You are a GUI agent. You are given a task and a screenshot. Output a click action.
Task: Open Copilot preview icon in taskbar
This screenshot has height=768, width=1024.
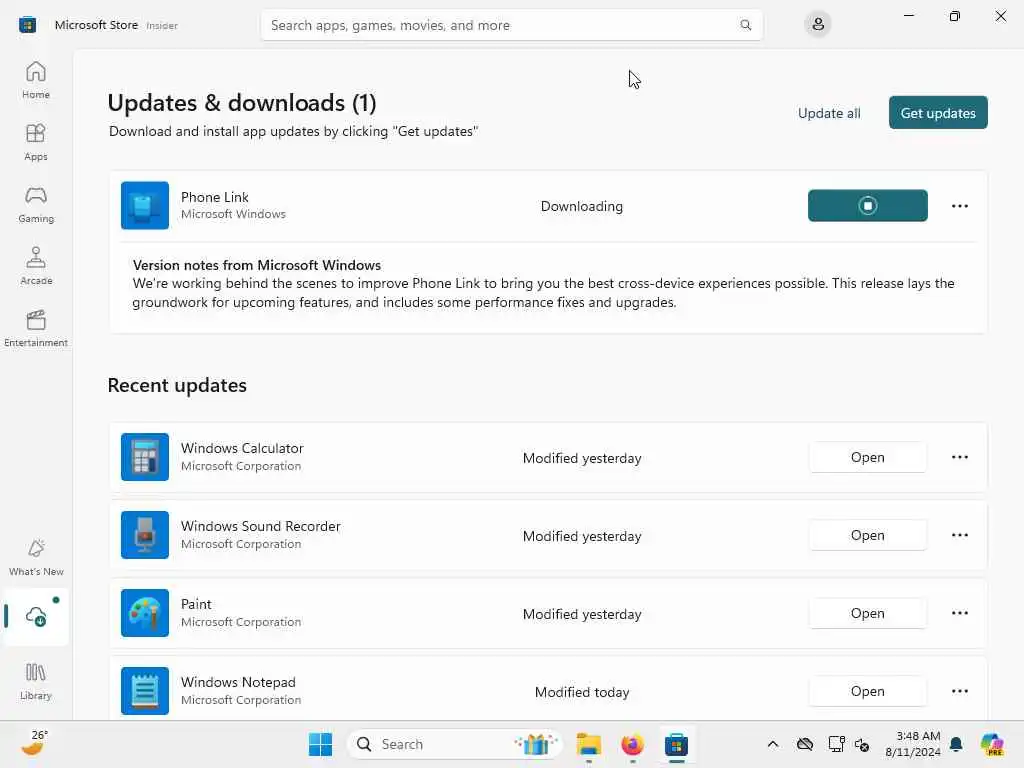point(992,744)
